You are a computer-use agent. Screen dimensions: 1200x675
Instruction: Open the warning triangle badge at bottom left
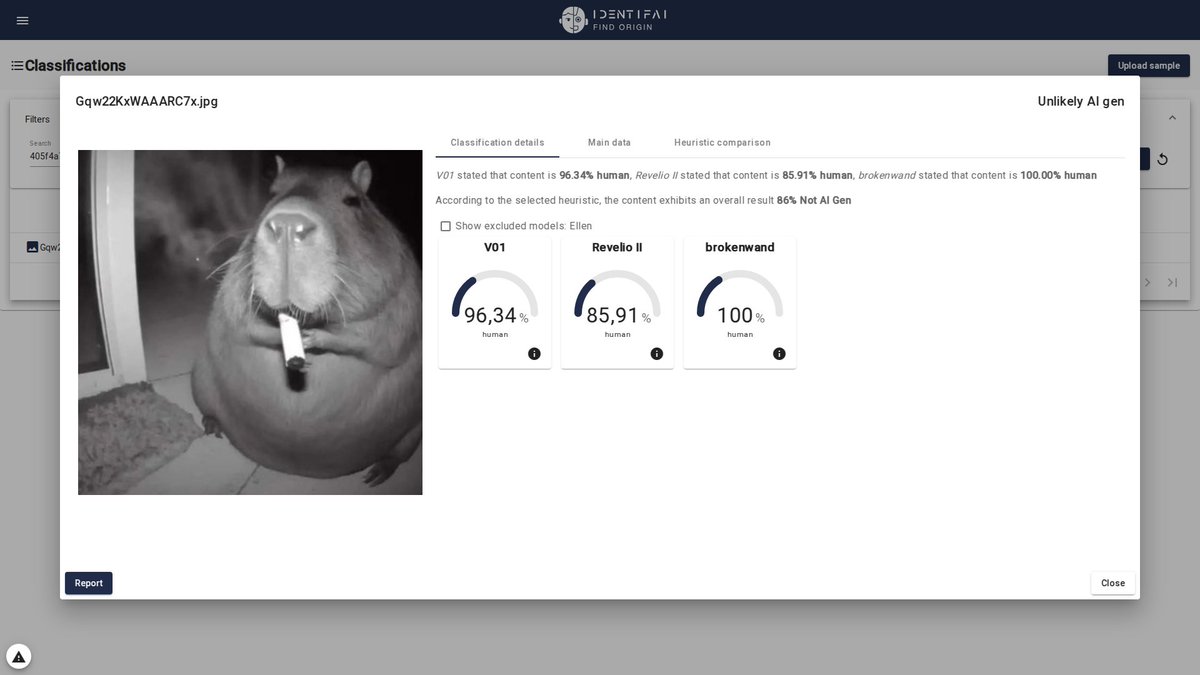click(x=17, y=655)
